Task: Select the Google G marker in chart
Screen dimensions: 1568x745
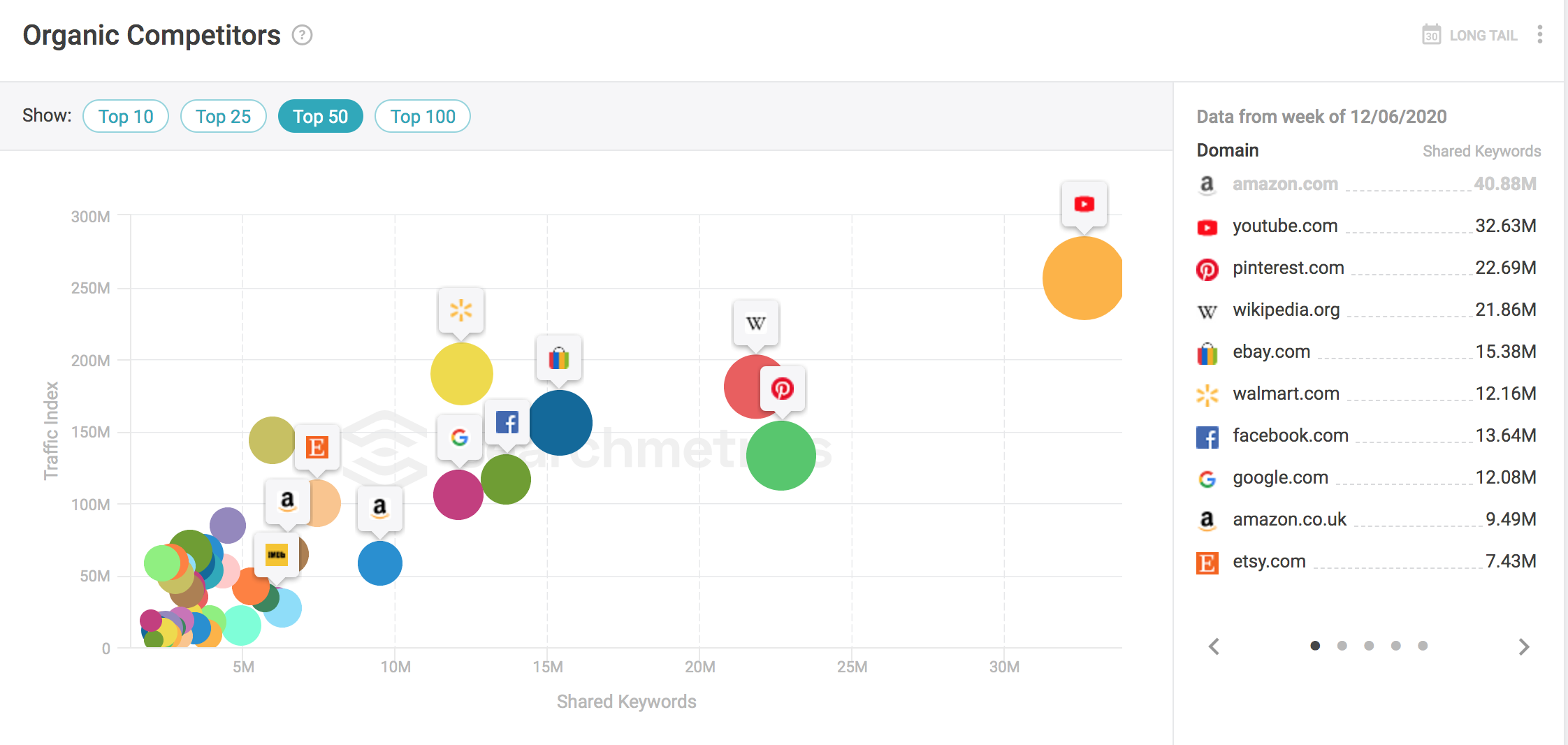Action: click(459, 437)
